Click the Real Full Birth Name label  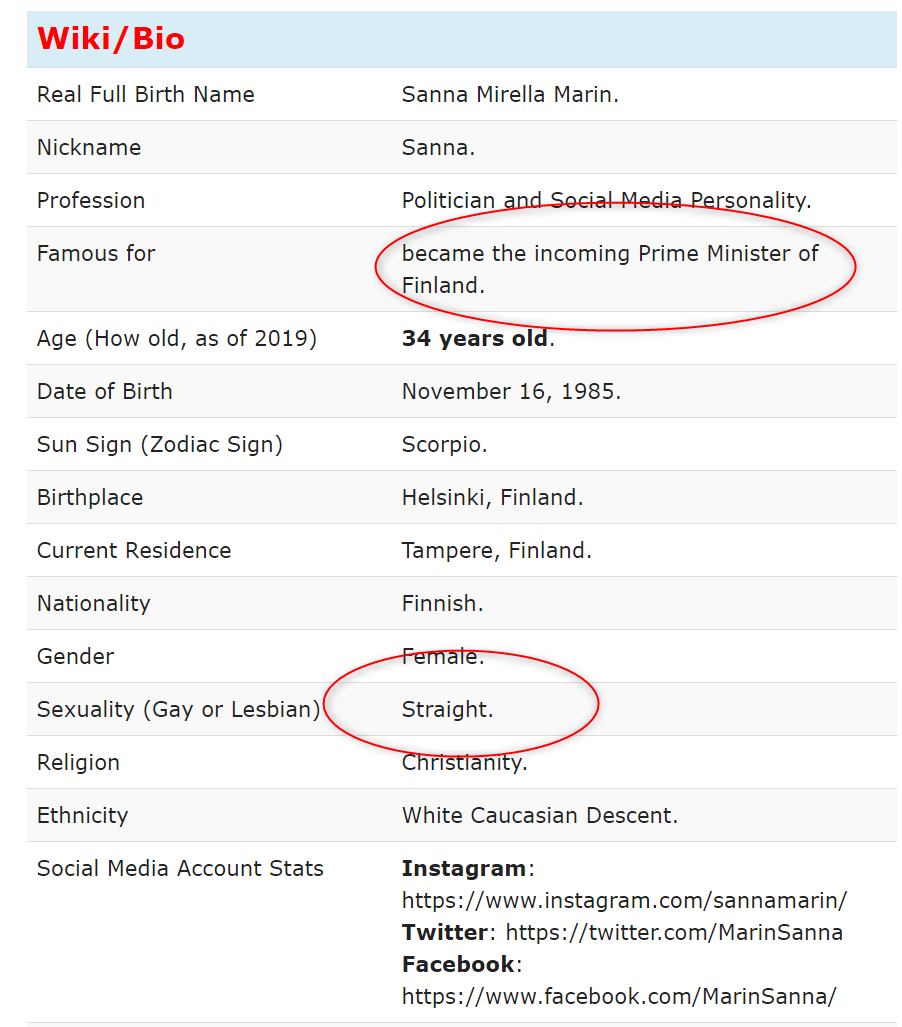tap(146, 94)
